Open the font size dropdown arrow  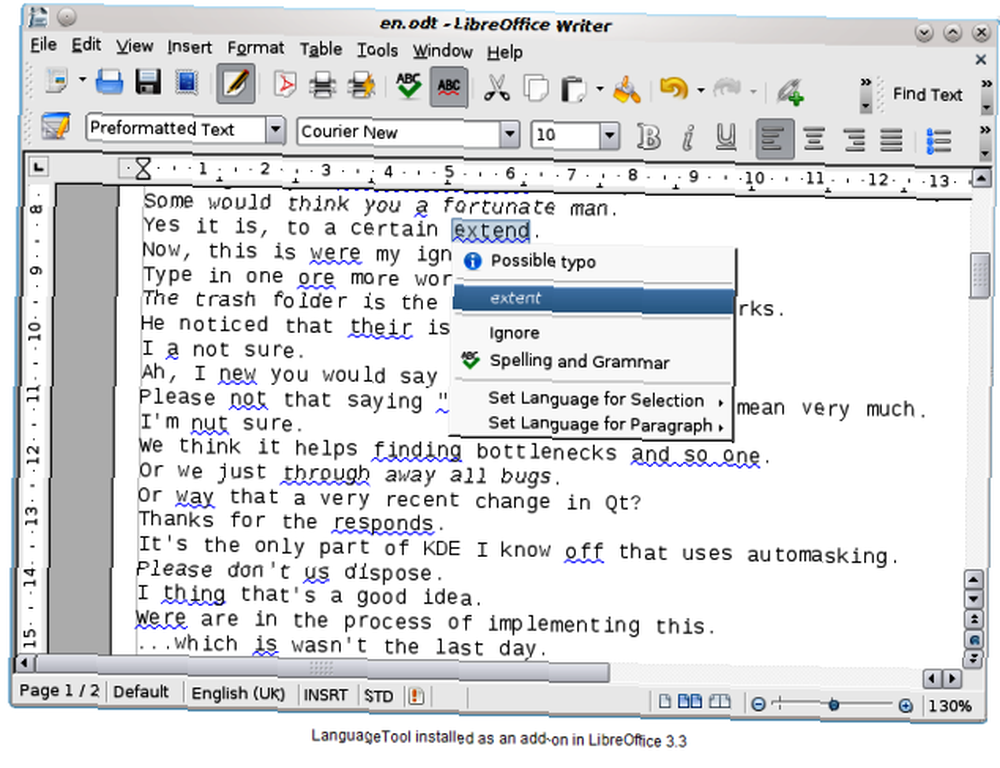click(610, 135)
